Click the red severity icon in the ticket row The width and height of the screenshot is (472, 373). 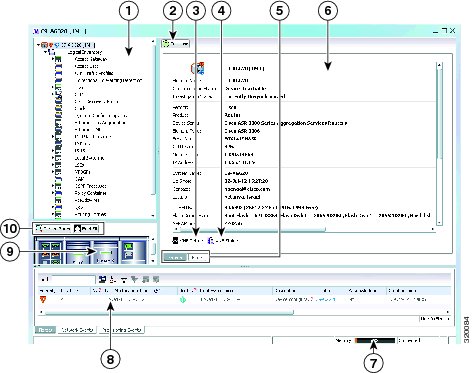click(x=43, y=299)
